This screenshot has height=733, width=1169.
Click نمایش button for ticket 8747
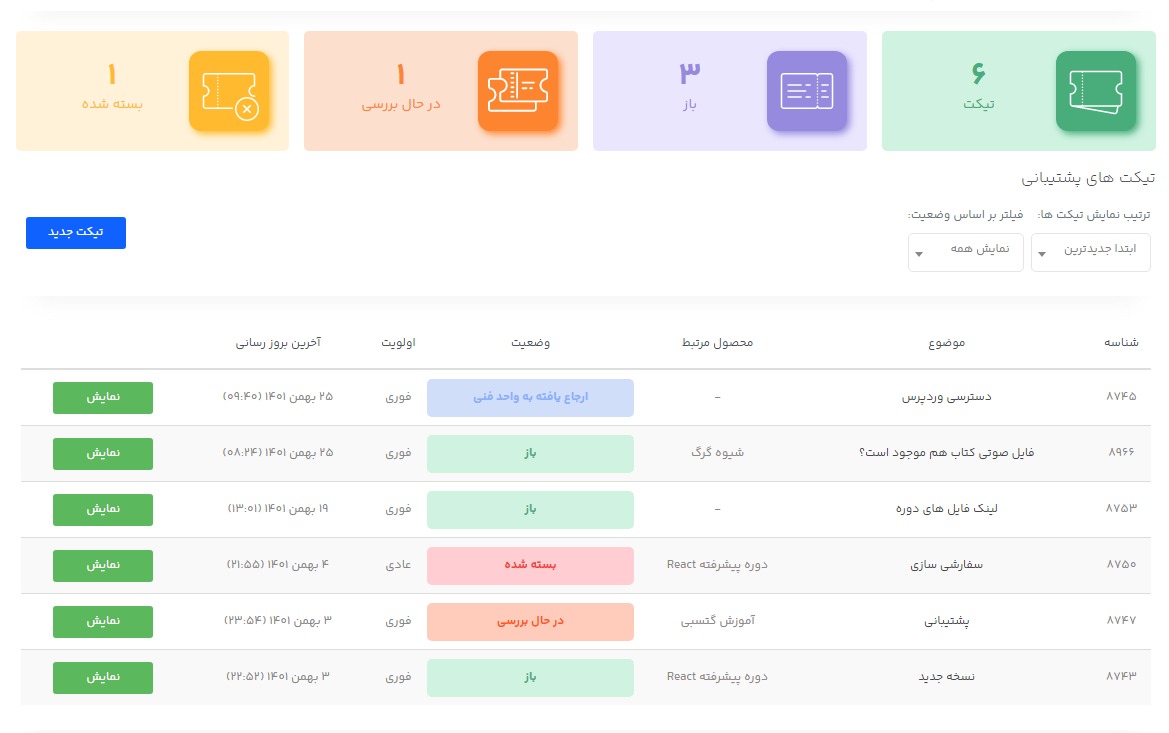(x=103, y=621)
